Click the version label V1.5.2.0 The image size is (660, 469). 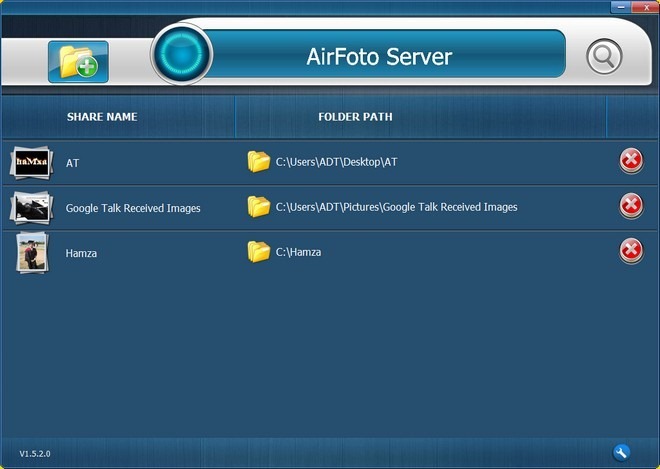(x=35, y=453)
